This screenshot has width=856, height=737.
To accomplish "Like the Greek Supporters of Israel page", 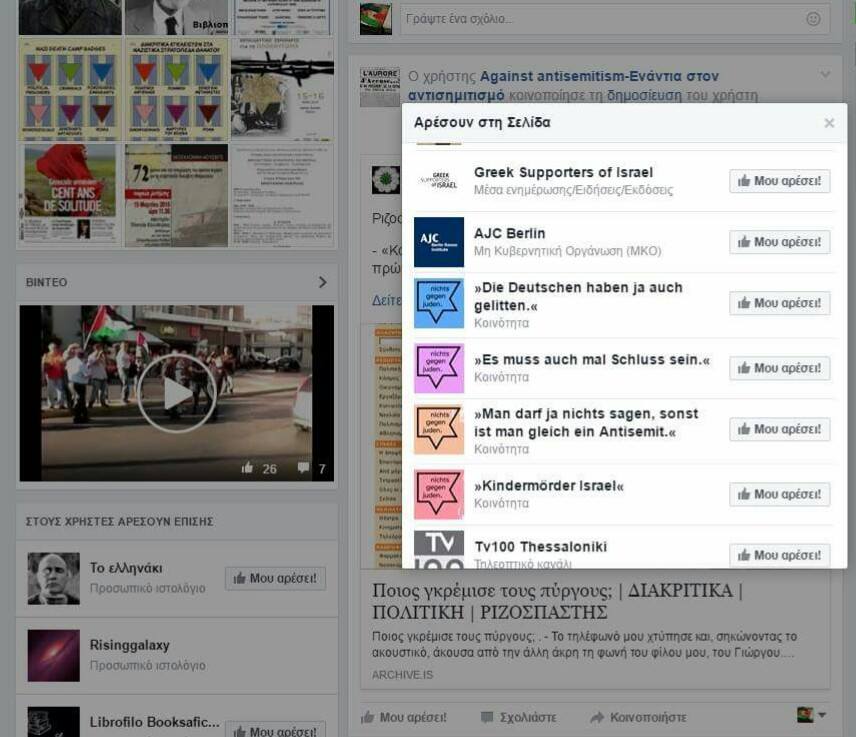I will (780, 181).
